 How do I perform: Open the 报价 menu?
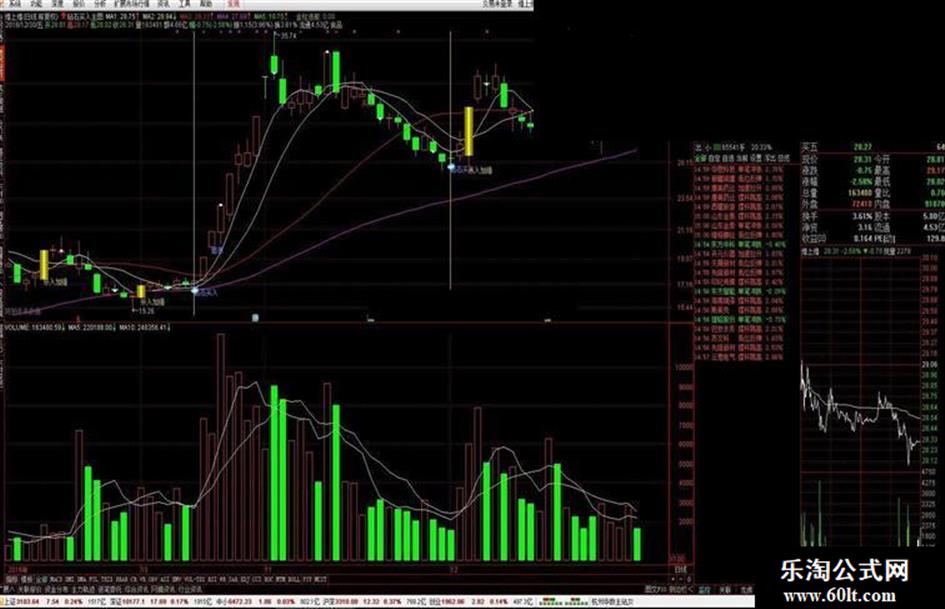[x=78, y=4]
